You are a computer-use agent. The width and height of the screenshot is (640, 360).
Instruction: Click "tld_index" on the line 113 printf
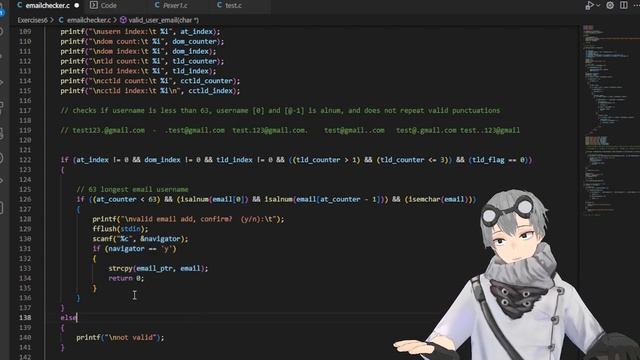click(x=190, y=71)
